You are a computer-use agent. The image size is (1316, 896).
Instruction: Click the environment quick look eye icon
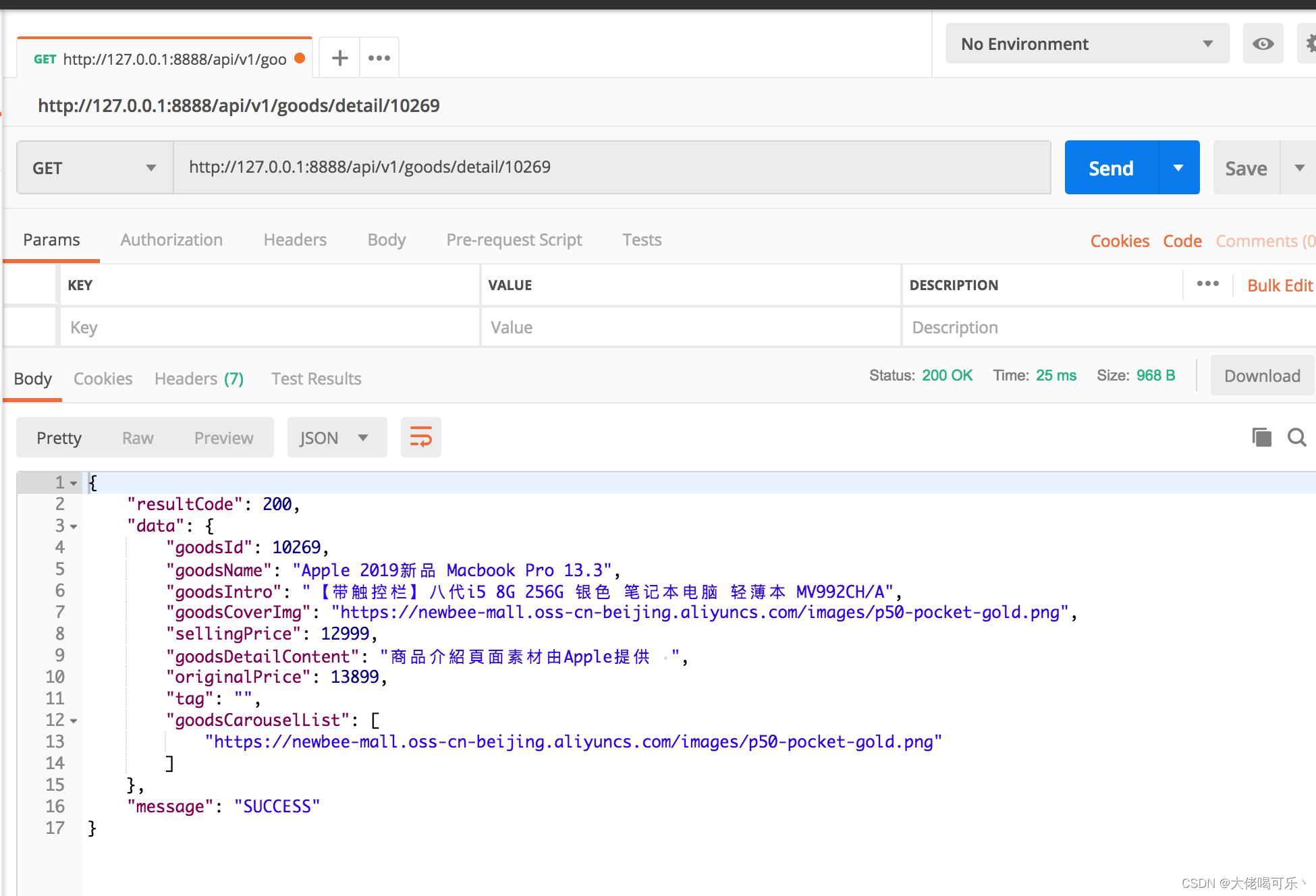pos(1263,44)
